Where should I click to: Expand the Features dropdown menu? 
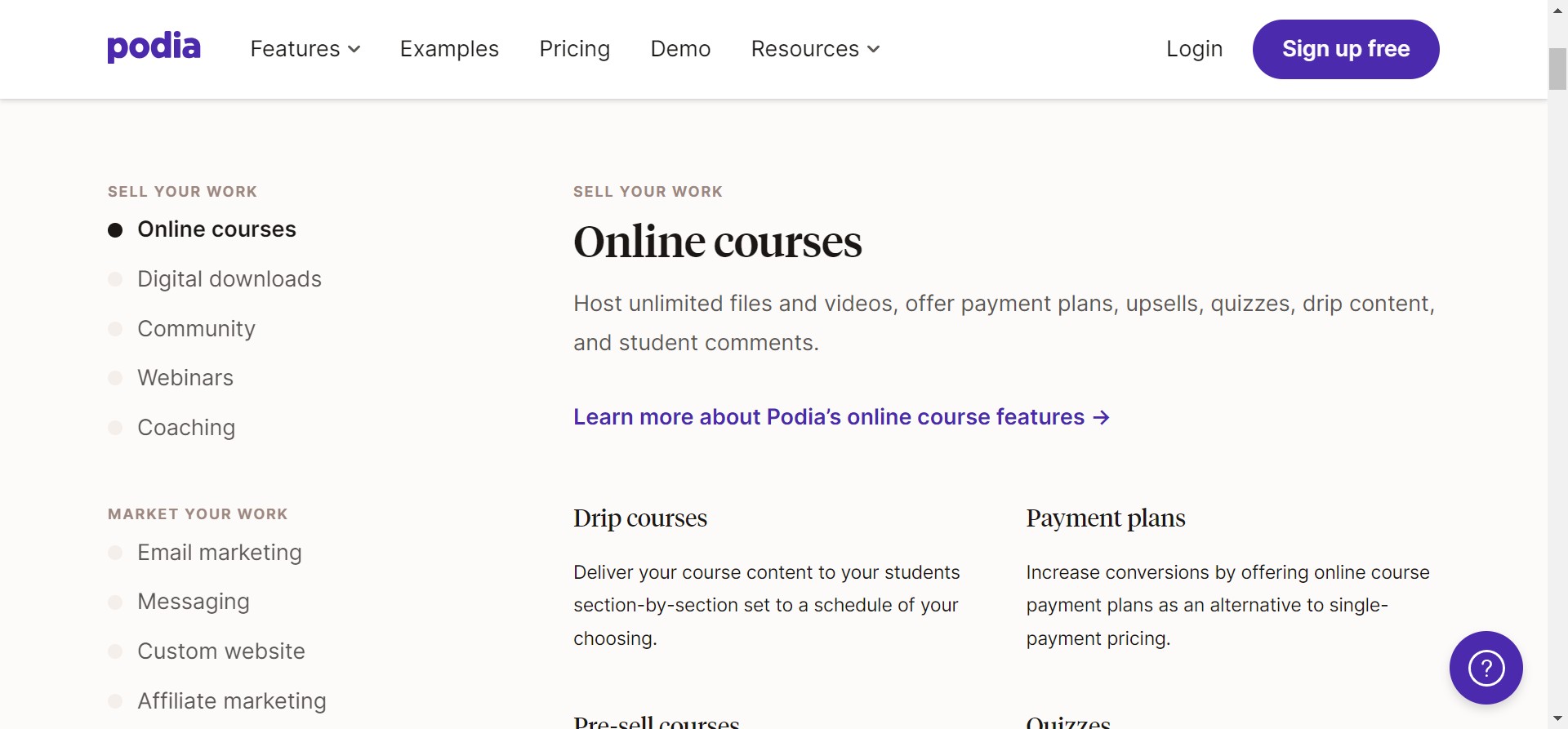point(305,49)
